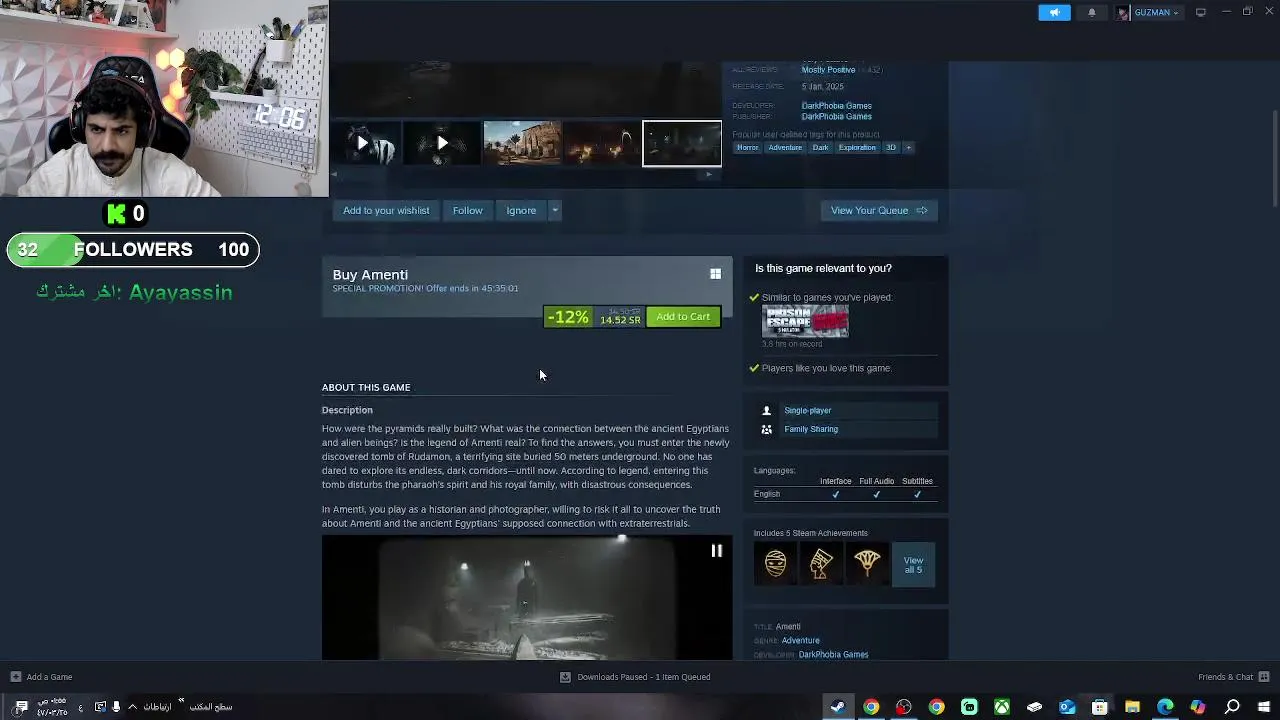Click the thumbnail strip right arrow

709,174
